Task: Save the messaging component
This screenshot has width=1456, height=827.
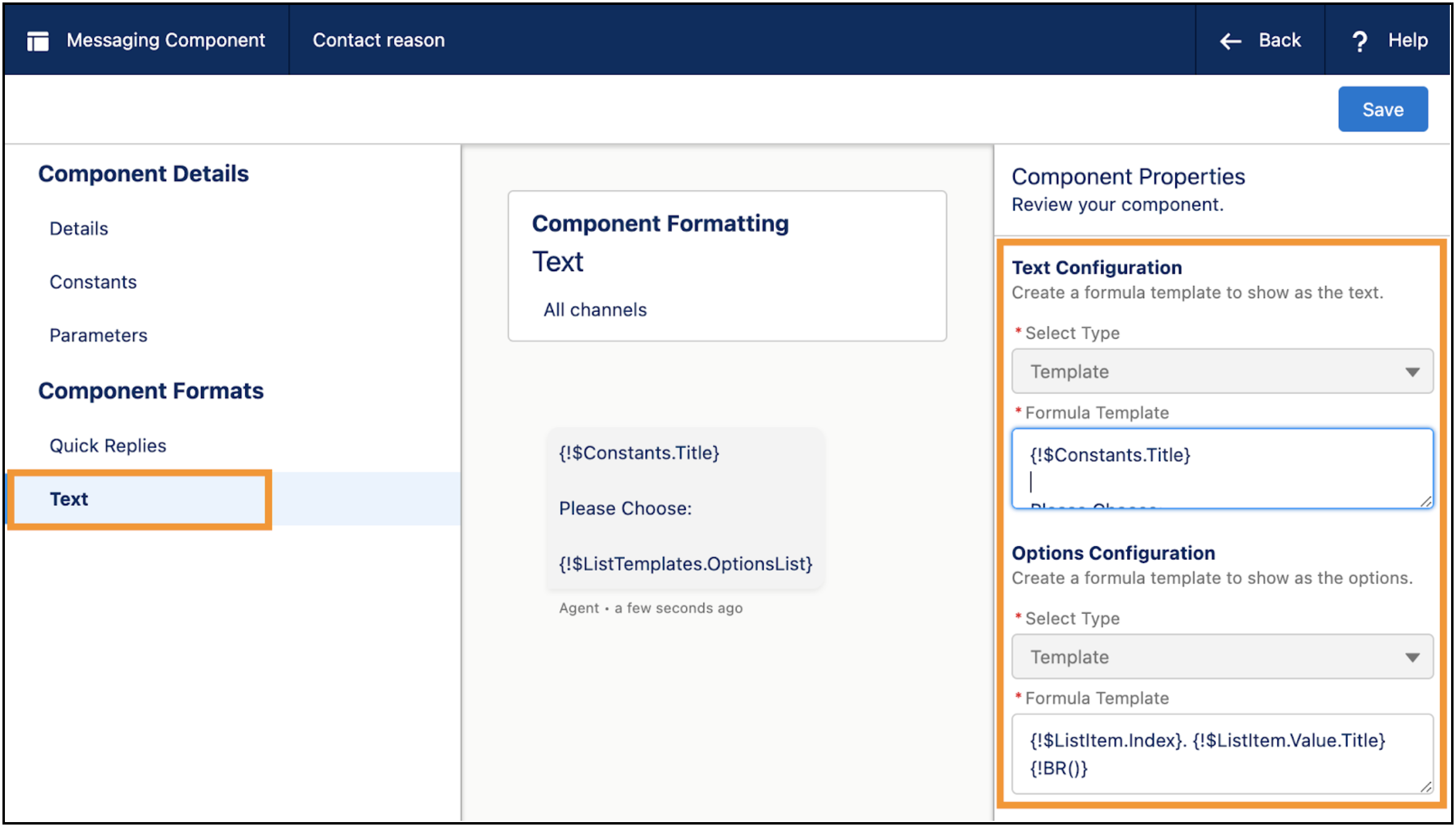Action: click(x=1382, y=109)
